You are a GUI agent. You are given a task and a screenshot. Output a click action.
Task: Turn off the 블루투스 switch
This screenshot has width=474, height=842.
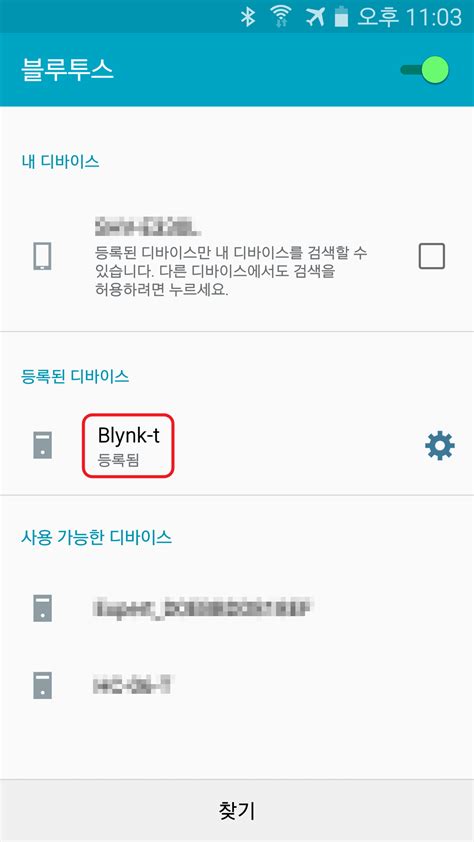point(425,70)
